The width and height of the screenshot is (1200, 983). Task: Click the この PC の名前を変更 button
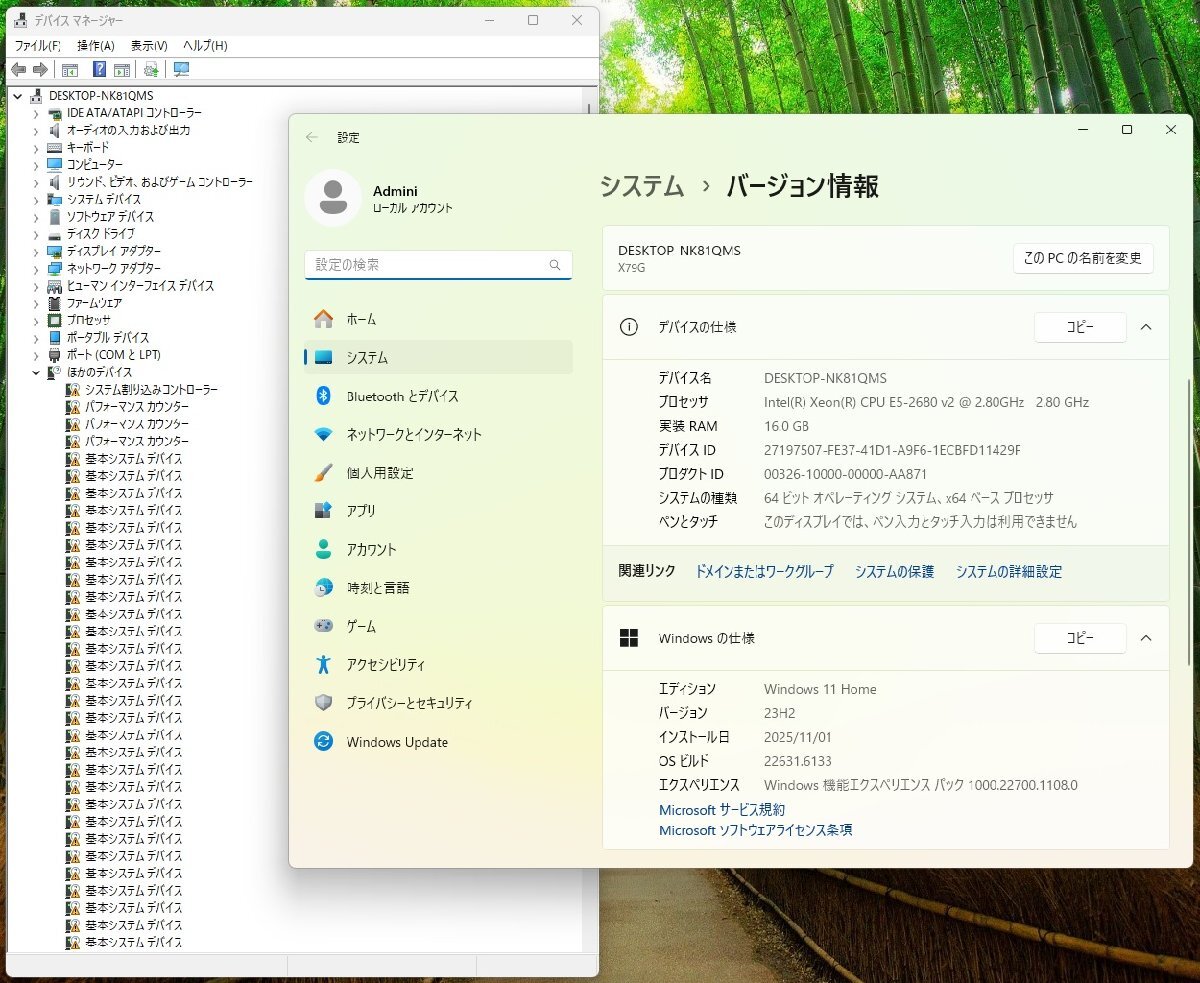[1082, 258]
